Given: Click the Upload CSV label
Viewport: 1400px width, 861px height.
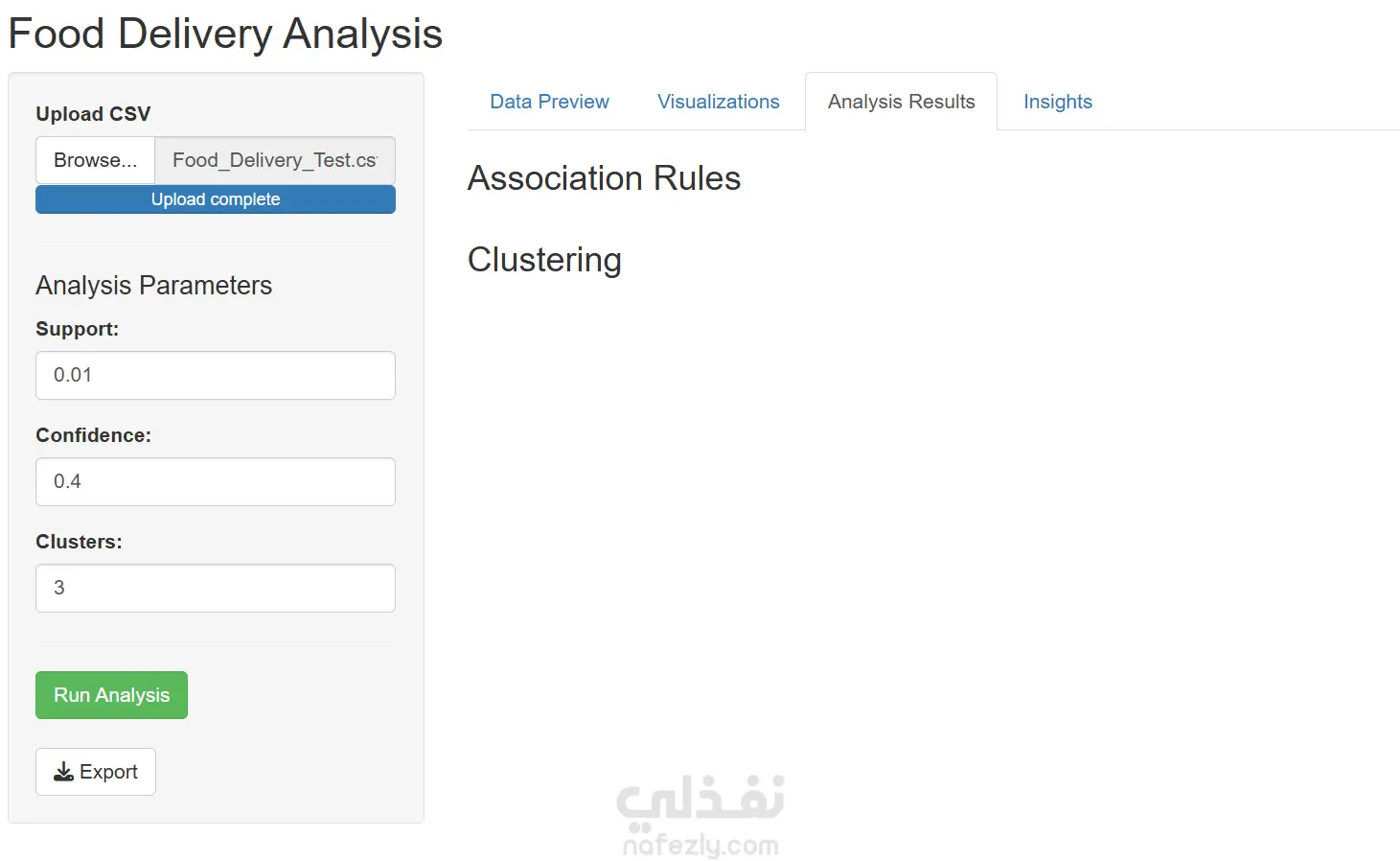Looking at the screenshot, I should coord(93,114).
